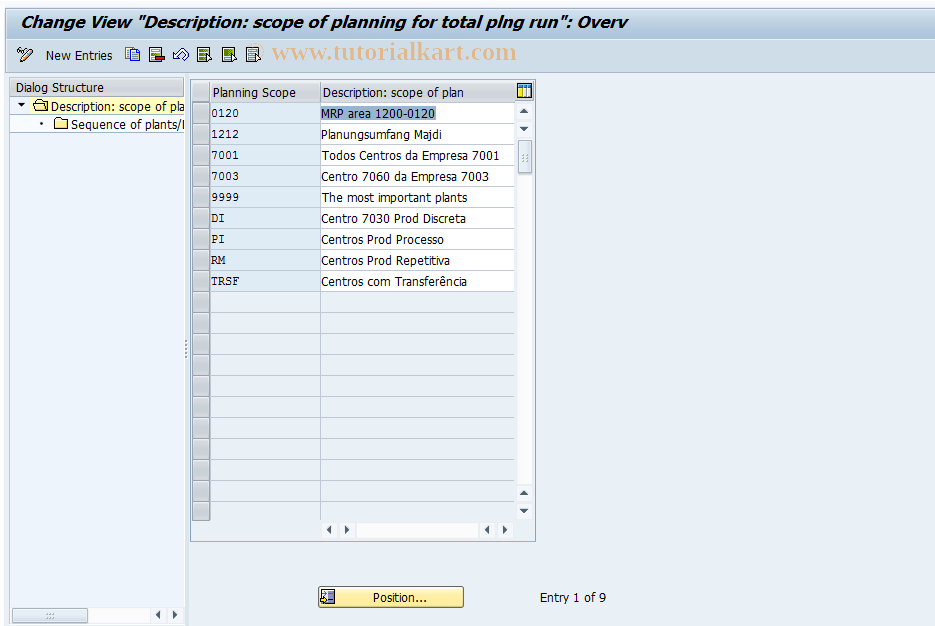Select row marker for Planning Scope 0120
The height and width of the screenshot is (626, 935).
click(200, 113)
